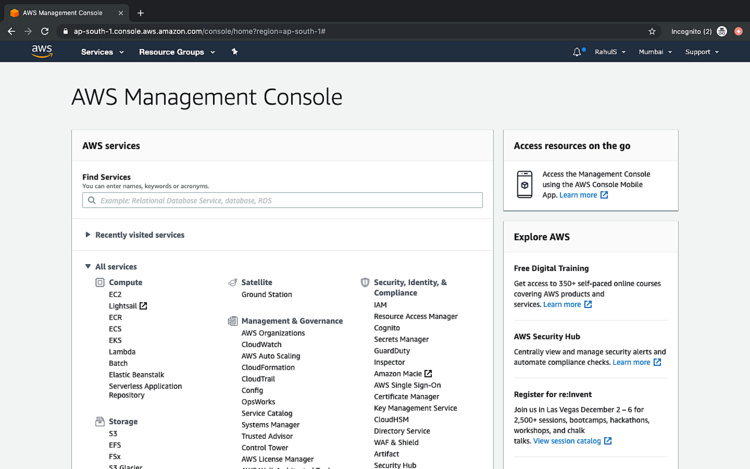Open the Resource Groups dropdown
Viewport: 750px width, 469px height.
coord(176,52)
